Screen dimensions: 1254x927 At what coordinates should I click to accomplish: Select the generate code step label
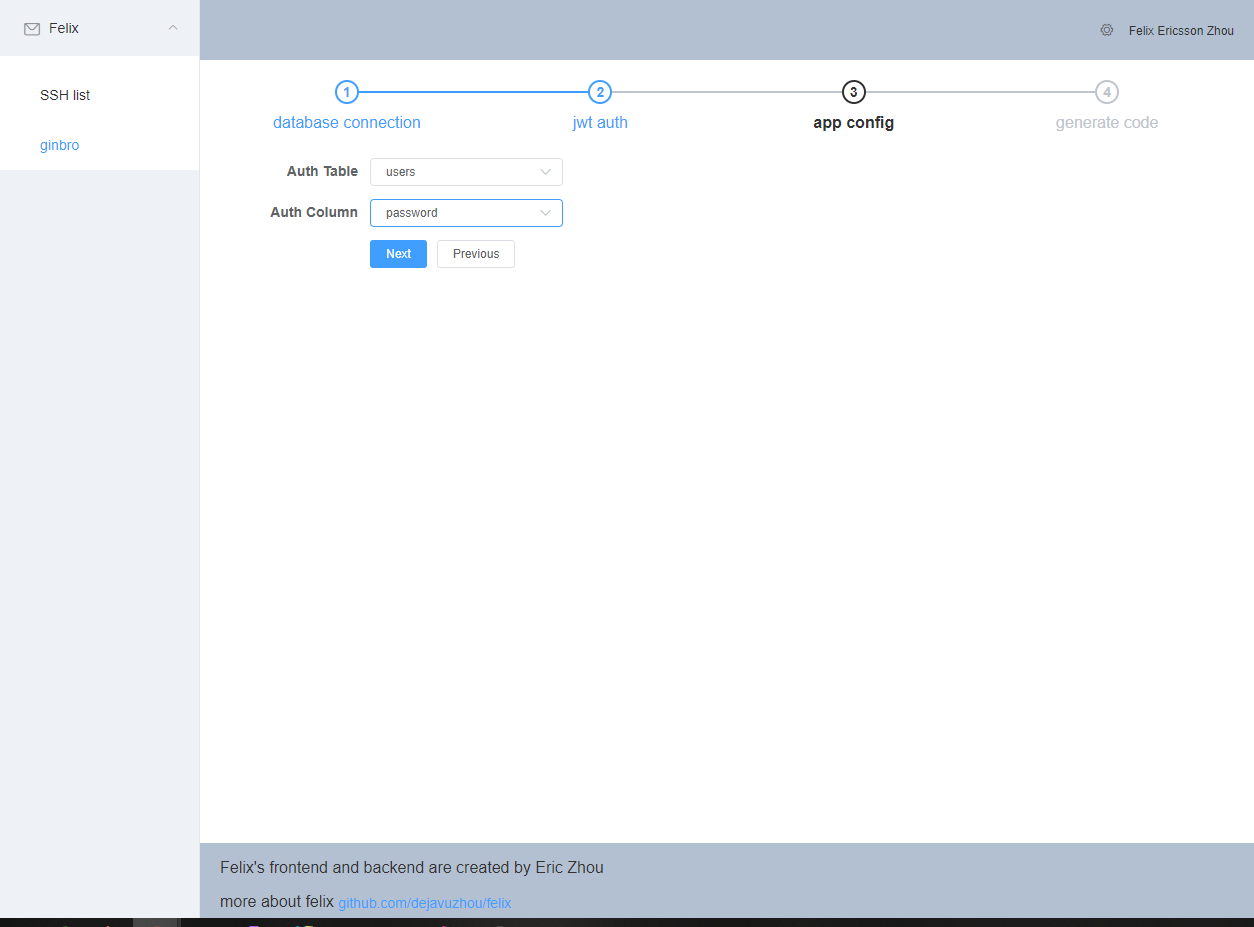(1106, 123)
